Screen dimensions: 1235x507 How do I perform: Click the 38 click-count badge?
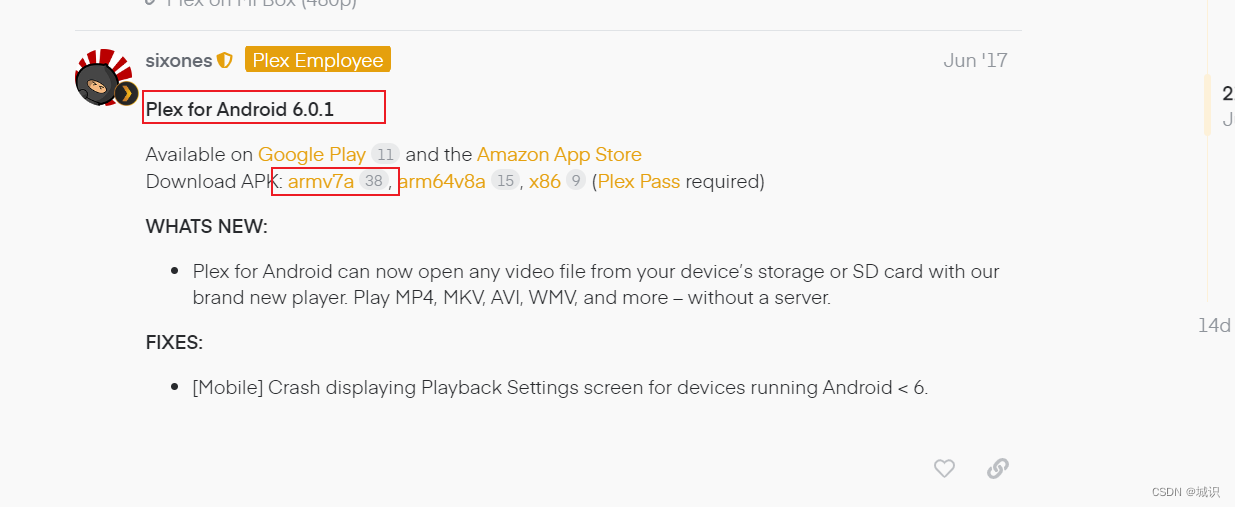coord(374,181)
